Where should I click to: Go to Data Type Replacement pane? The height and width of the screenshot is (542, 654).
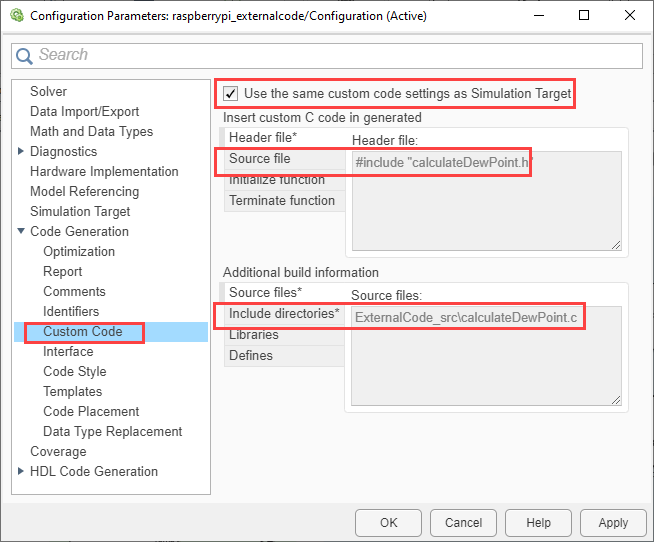[x=112, y=432]
